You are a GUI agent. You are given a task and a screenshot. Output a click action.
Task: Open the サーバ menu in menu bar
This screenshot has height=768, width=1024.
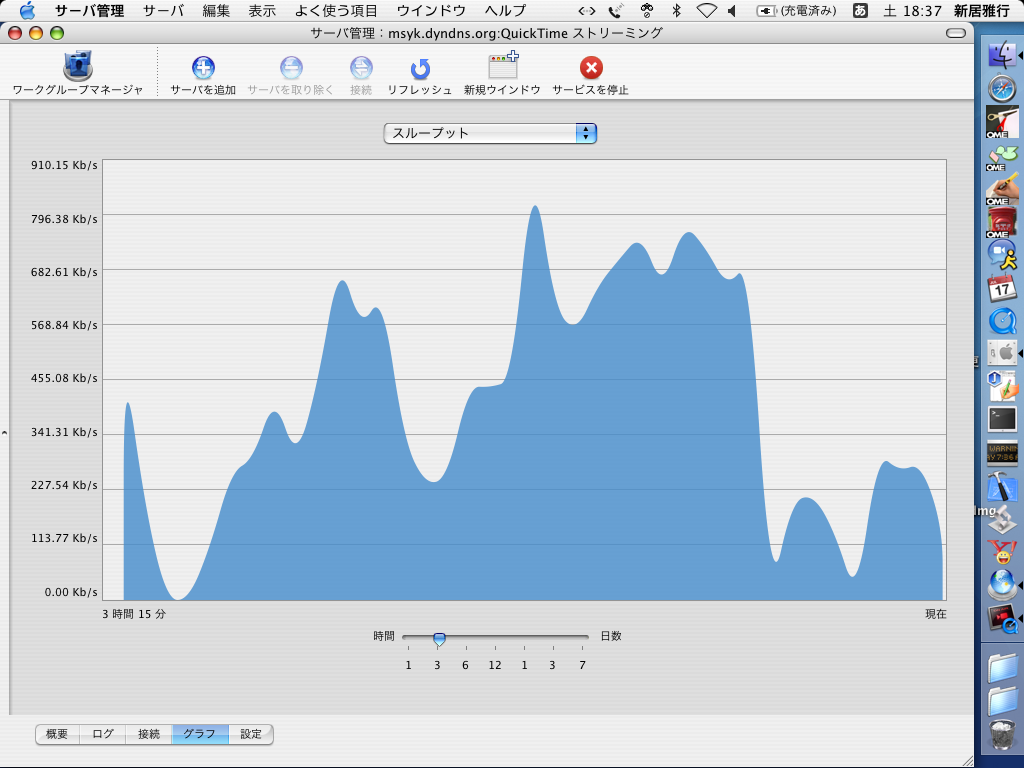click(x=163, y=11)
